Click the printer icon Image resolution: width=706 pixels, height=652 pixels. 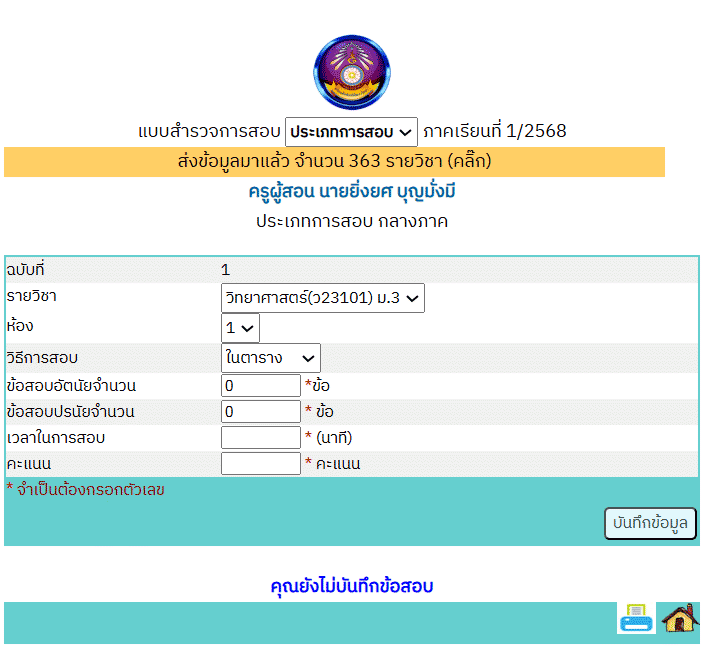(x=636, y=619)
